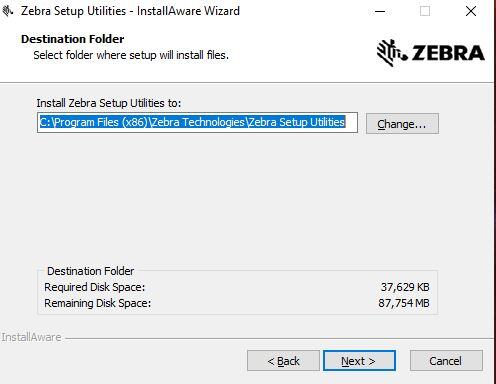Screen dimensions: 496x384
Task: Click the 'Destination Folder' bold heading
Action: 72,39
